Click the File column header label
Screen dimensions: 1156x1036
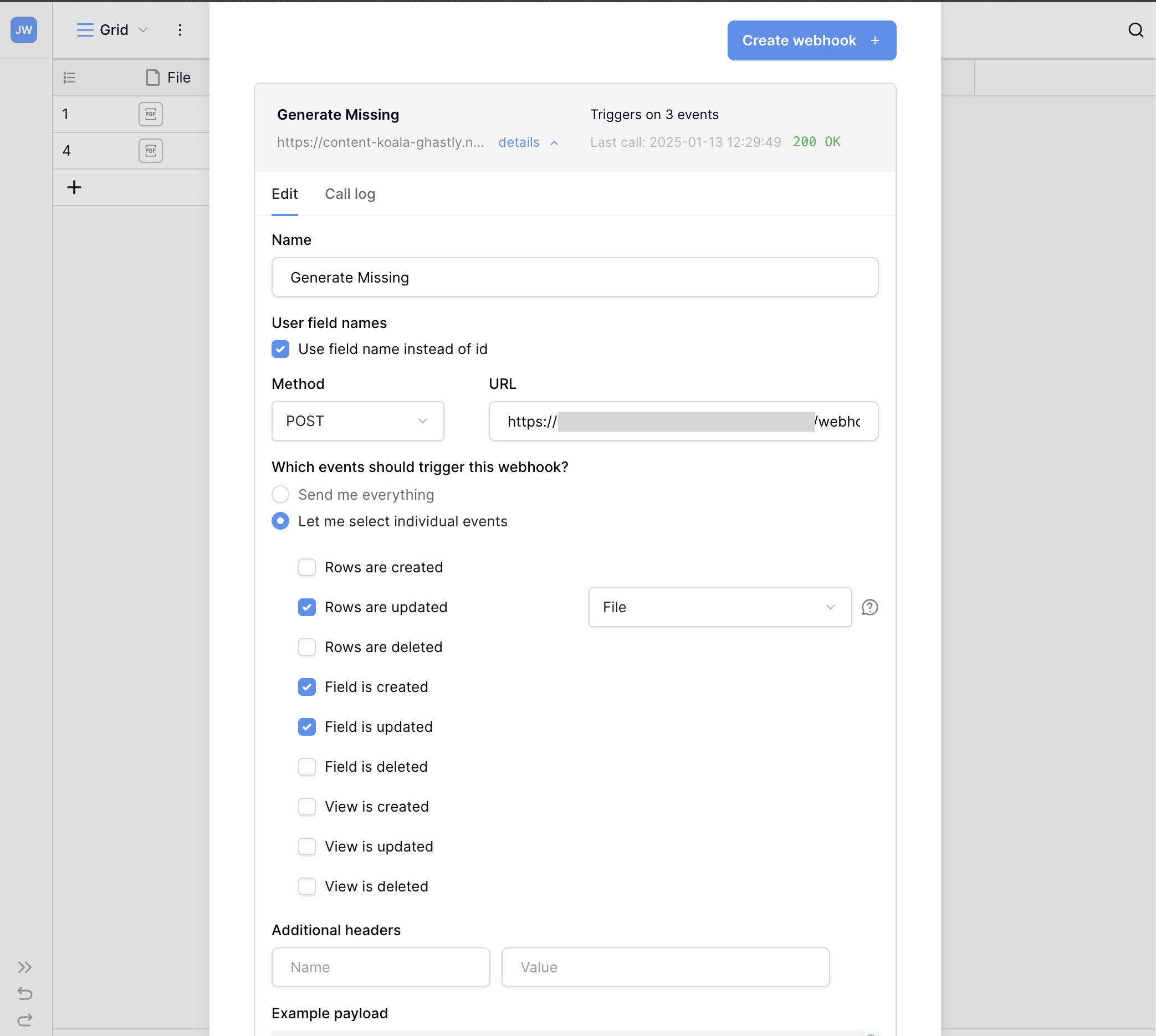tap(179, 78)
